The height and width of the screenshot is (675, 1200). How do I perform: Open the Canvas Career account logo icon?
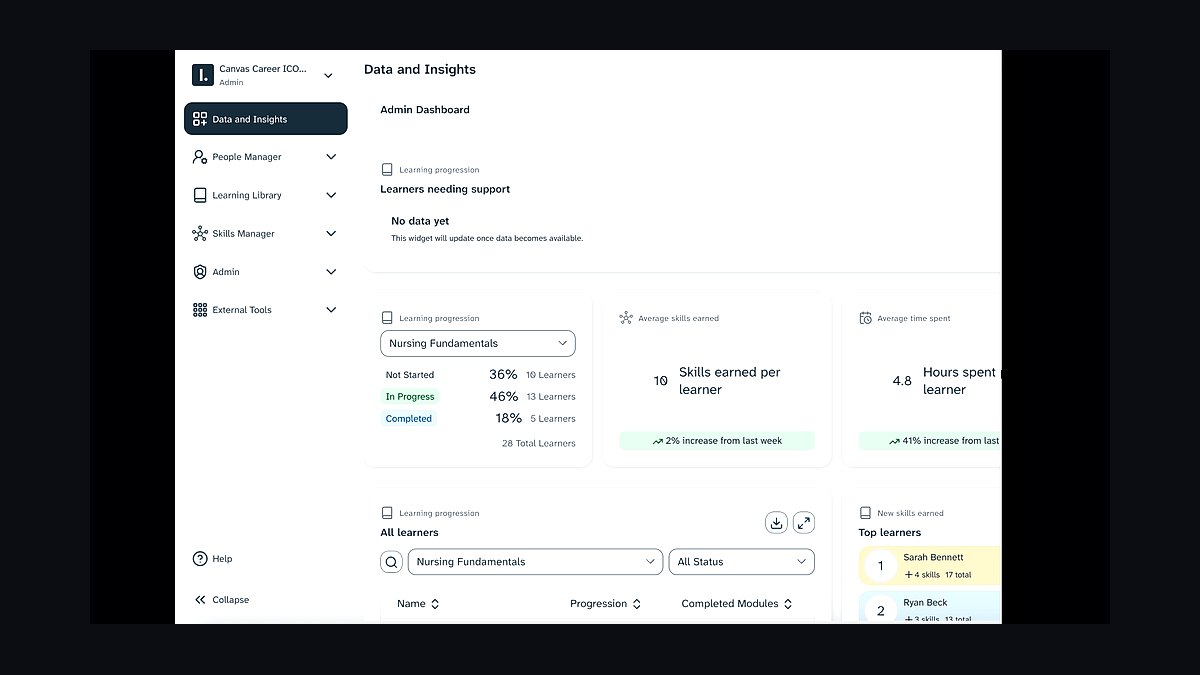coord(203,75)
